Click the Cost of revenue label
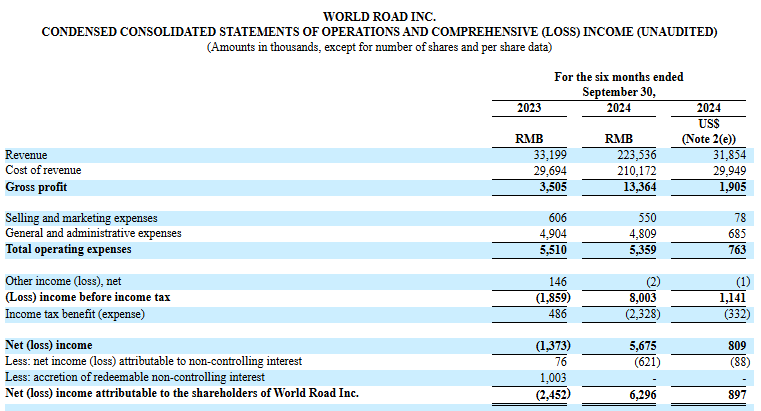The width and height of the screenshot is (761, 411). click(43, 171)
